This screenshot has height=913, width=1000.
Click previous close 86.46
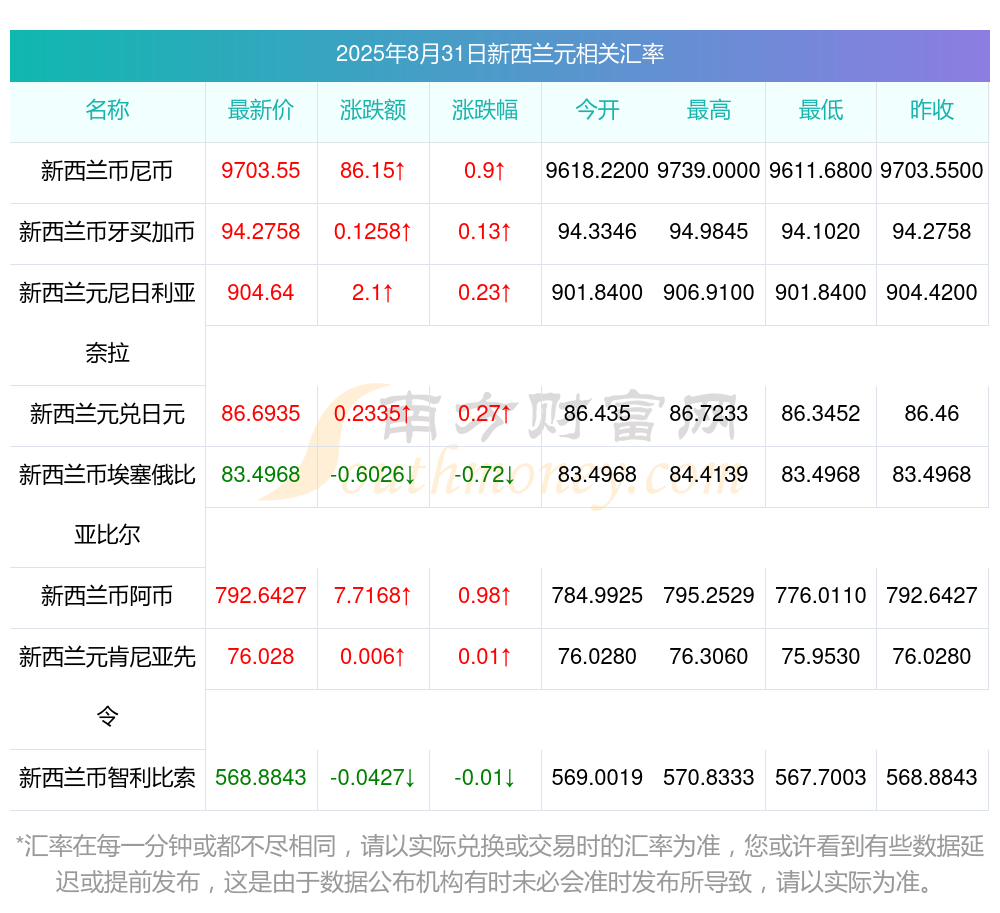click(x=932, y=413)
